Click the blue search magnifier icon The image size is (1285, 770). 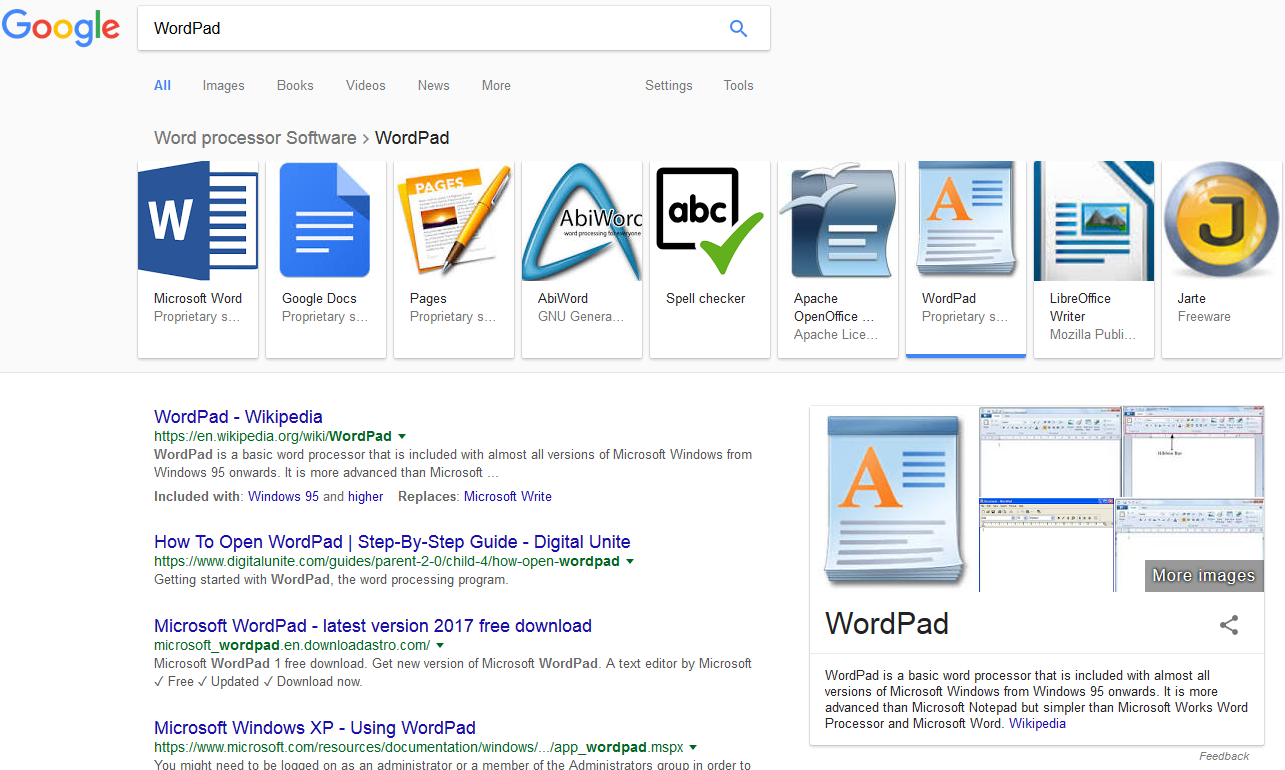tap(738, 28)
